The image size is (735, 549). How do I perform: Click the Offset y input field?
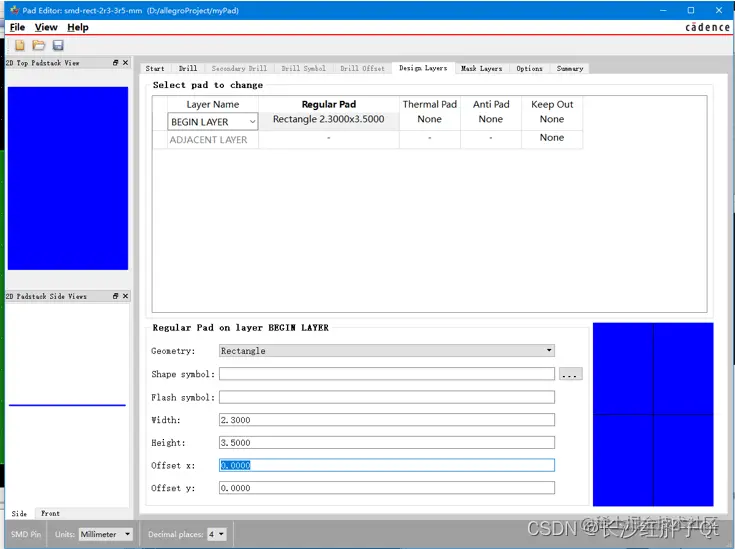(x=387, y=488)
